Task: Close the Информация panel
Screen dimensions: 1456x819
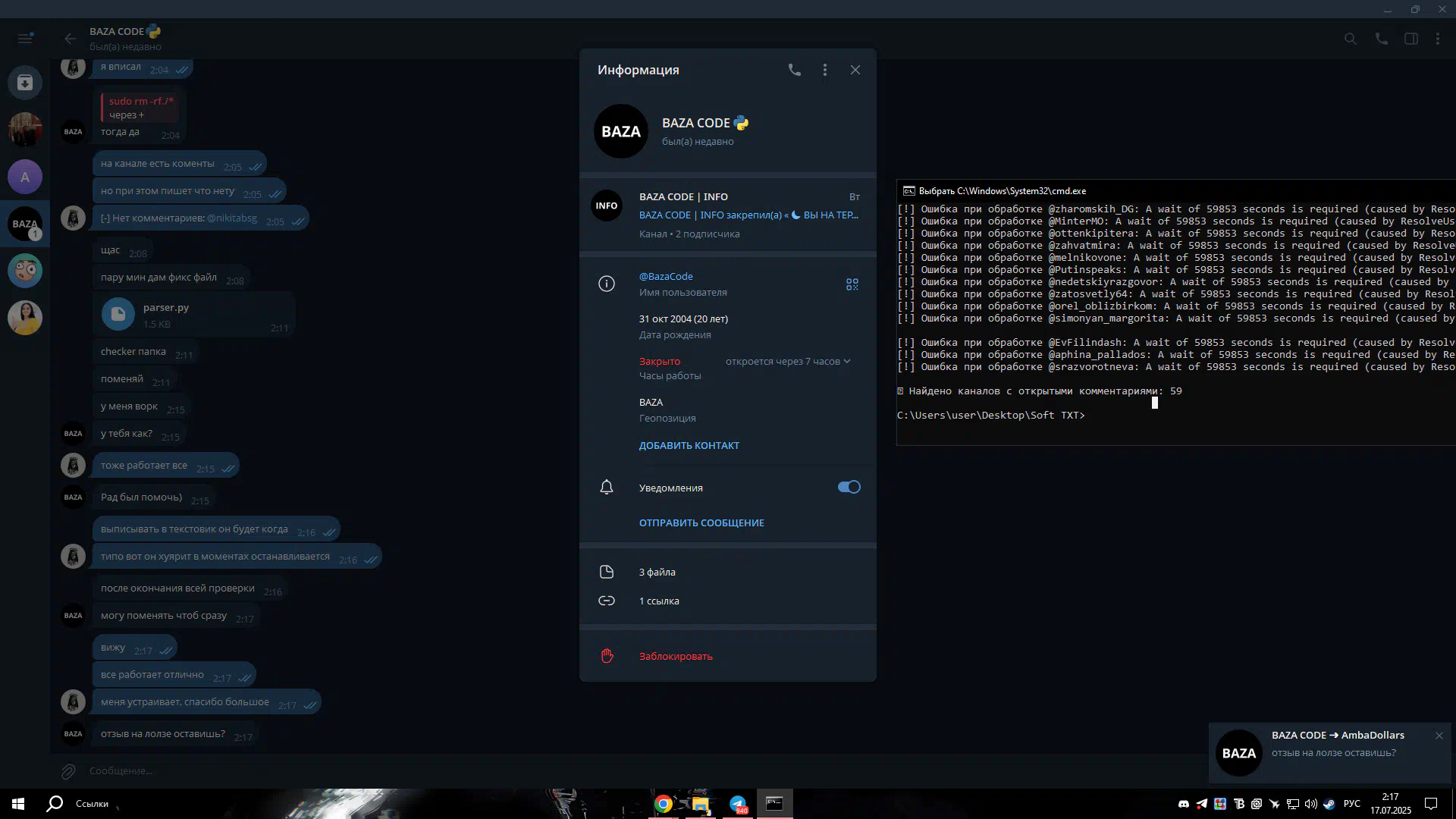Action: tap(855, 70)
